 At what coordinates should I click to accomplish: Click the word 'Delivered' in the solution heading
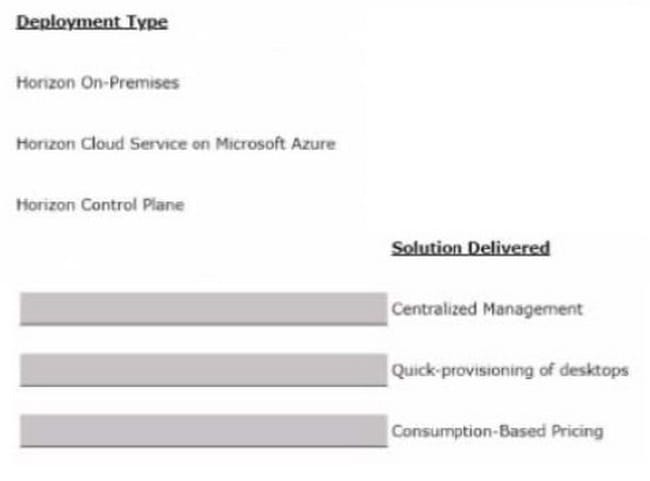[x=509, y=248]
